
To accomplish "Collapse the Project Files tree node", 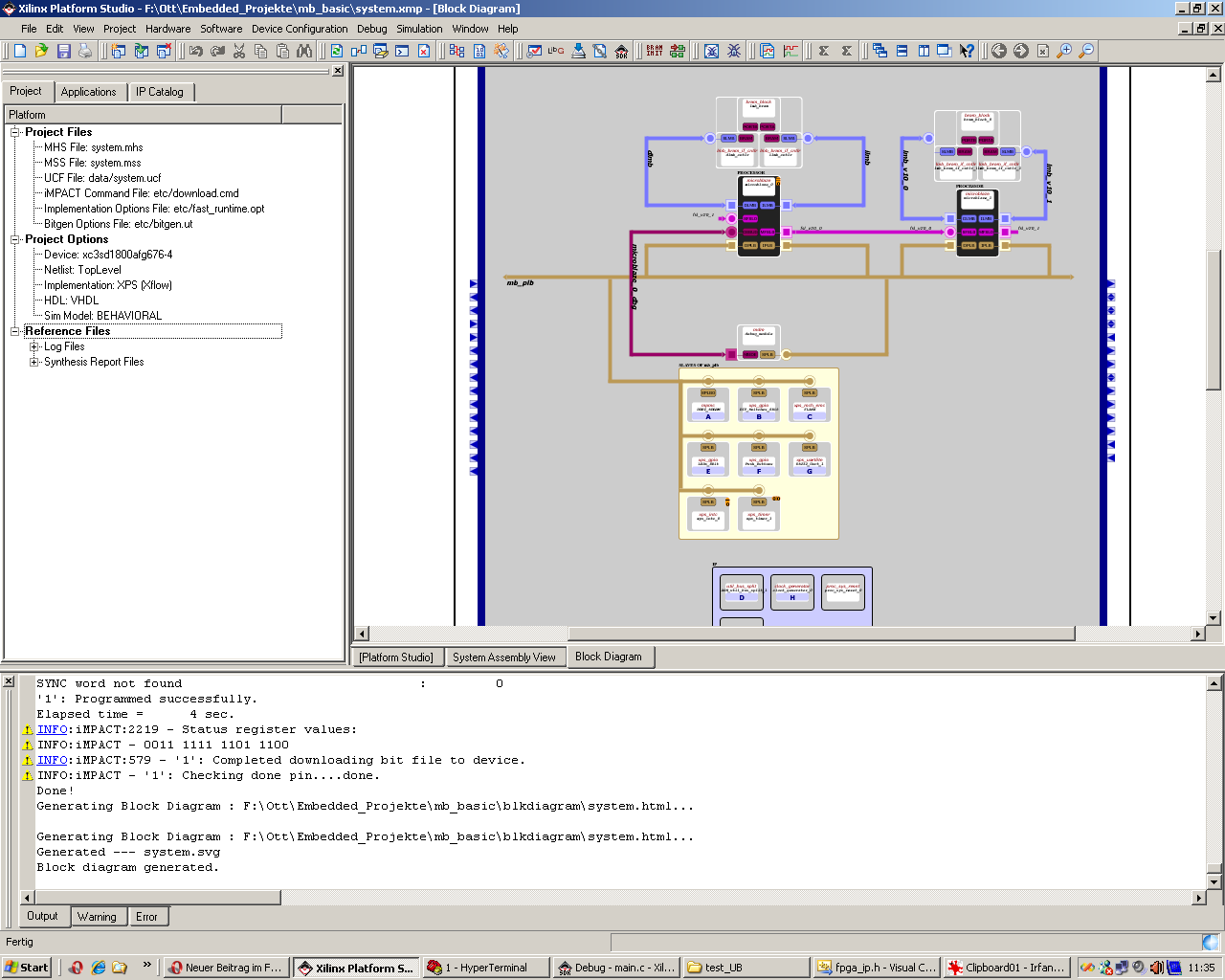I will (x=15, y=132).
